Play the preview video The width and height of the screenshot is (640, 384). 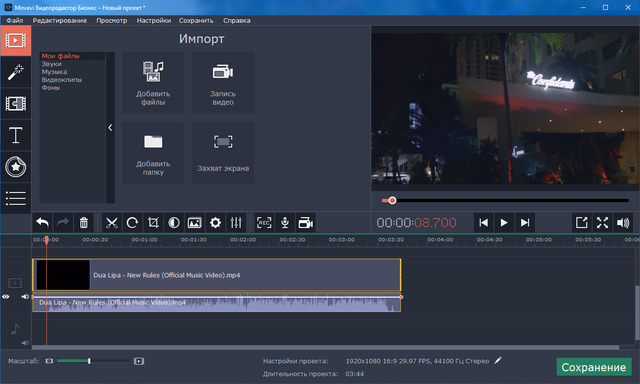click(x=504, y=223)
